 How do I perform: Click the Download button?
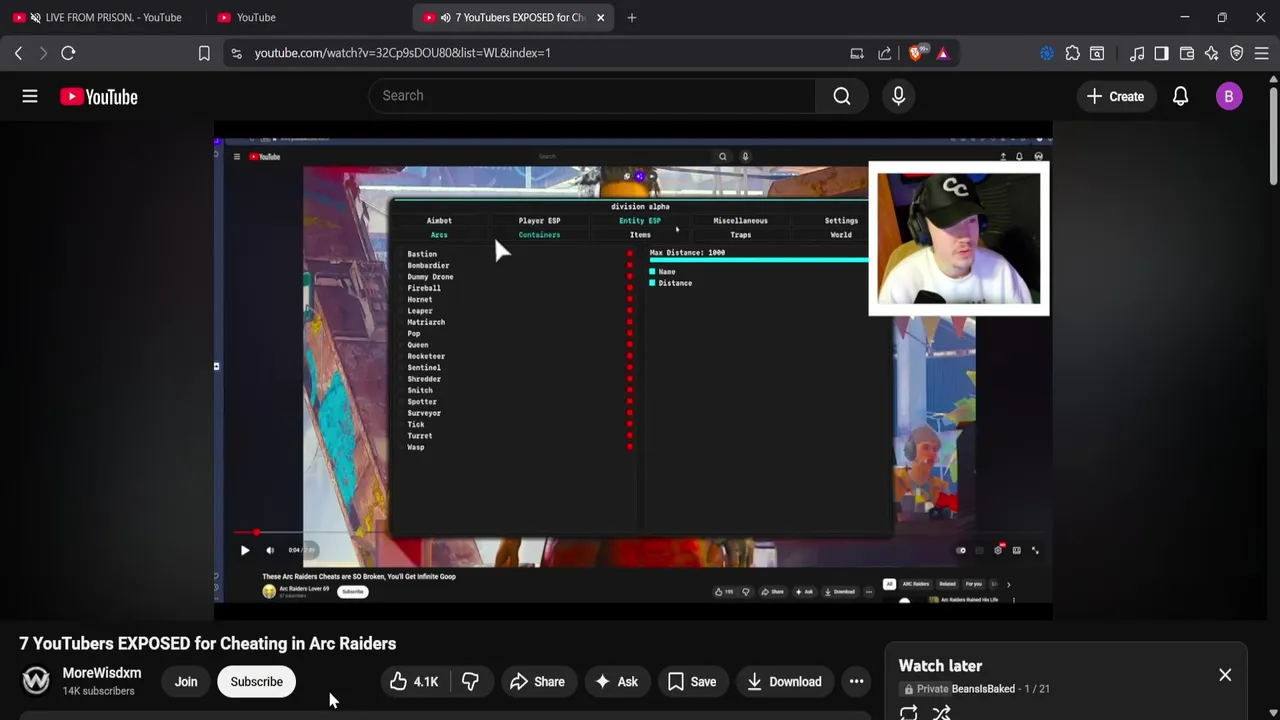[x=784, y=682]
